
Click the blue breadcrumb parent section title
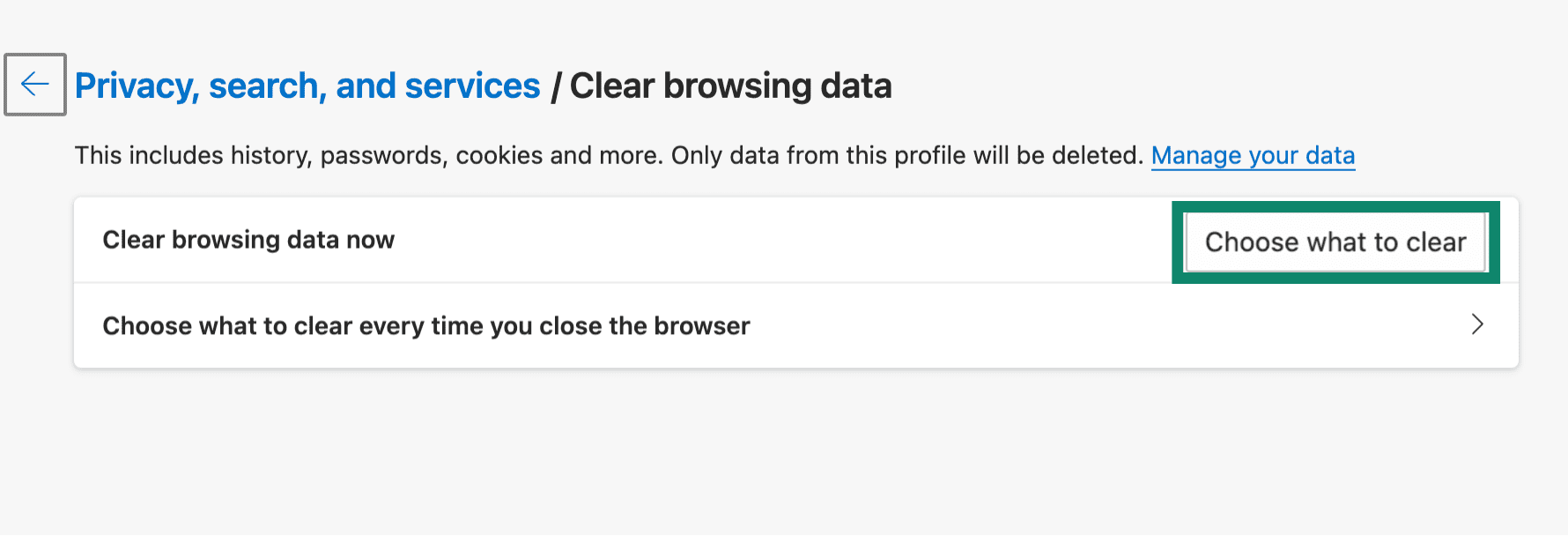[x=307, y=86]
